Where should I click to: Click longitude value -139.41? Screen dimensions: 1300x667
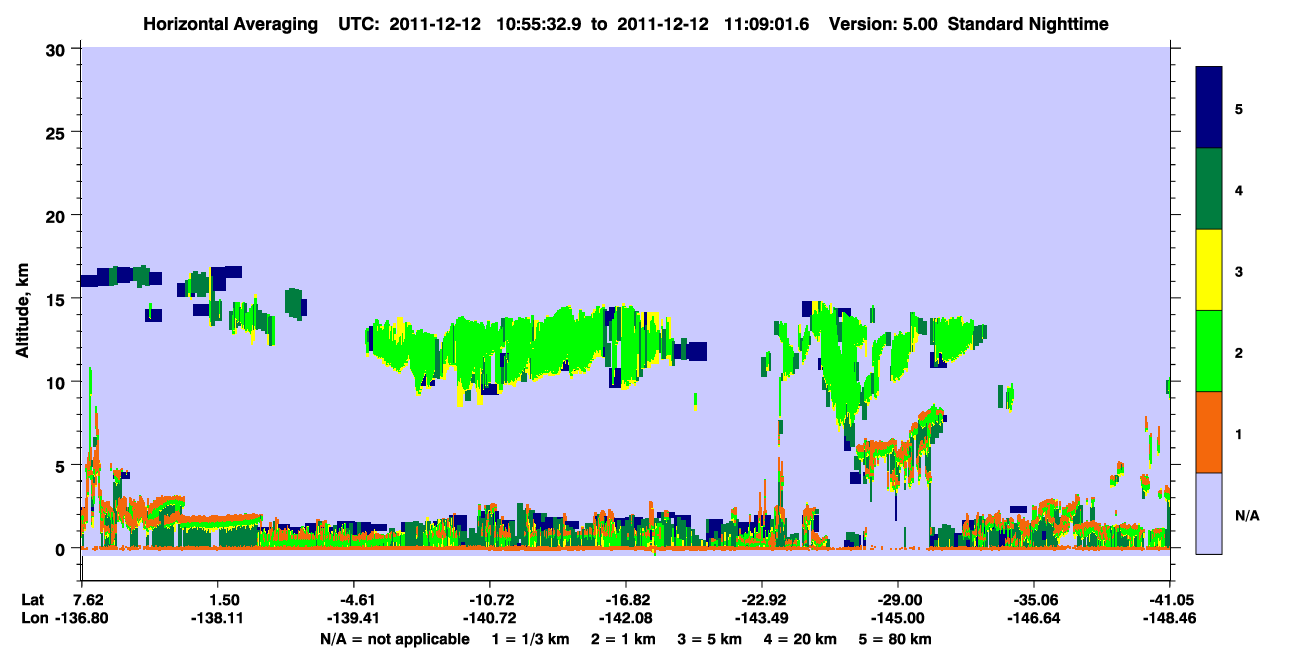[x=354, y=618]
